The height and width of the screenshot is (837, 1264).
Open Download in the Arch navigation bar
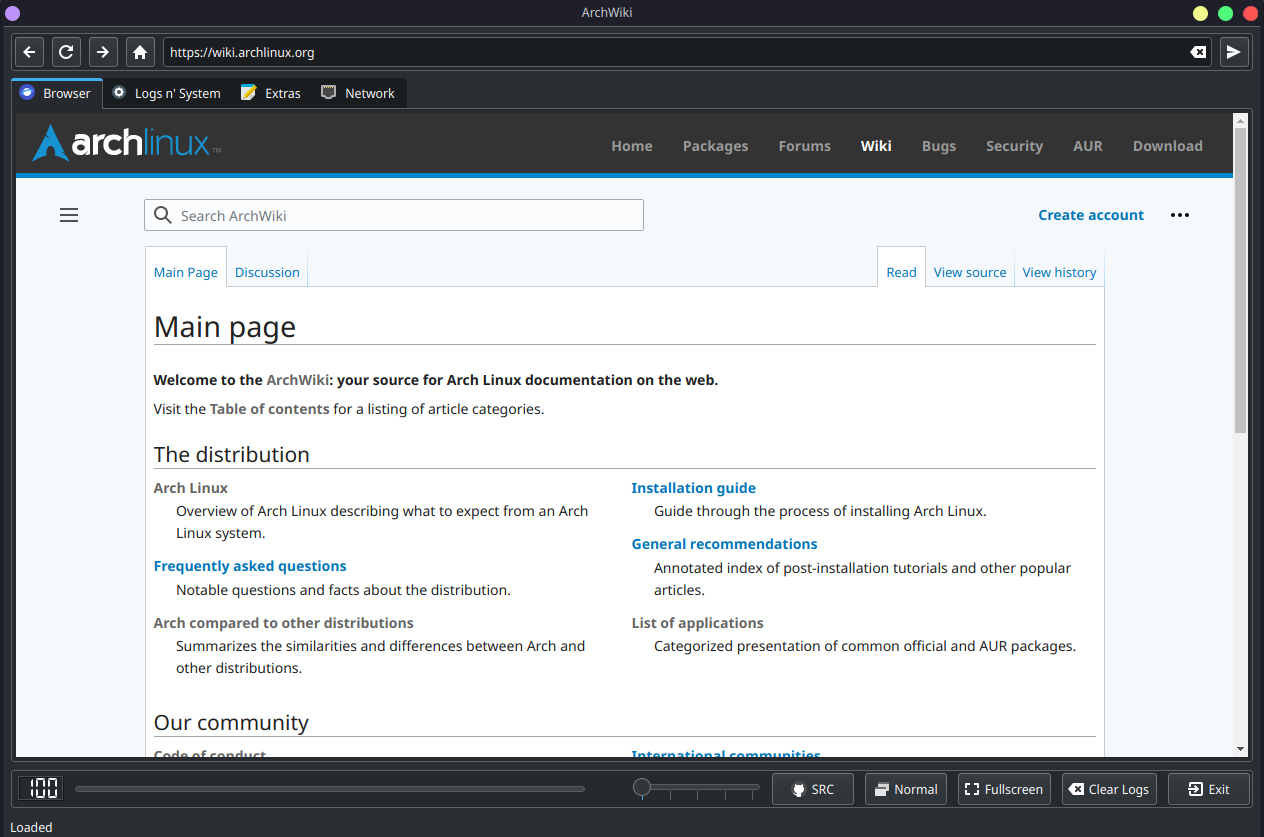[1168, 146]
